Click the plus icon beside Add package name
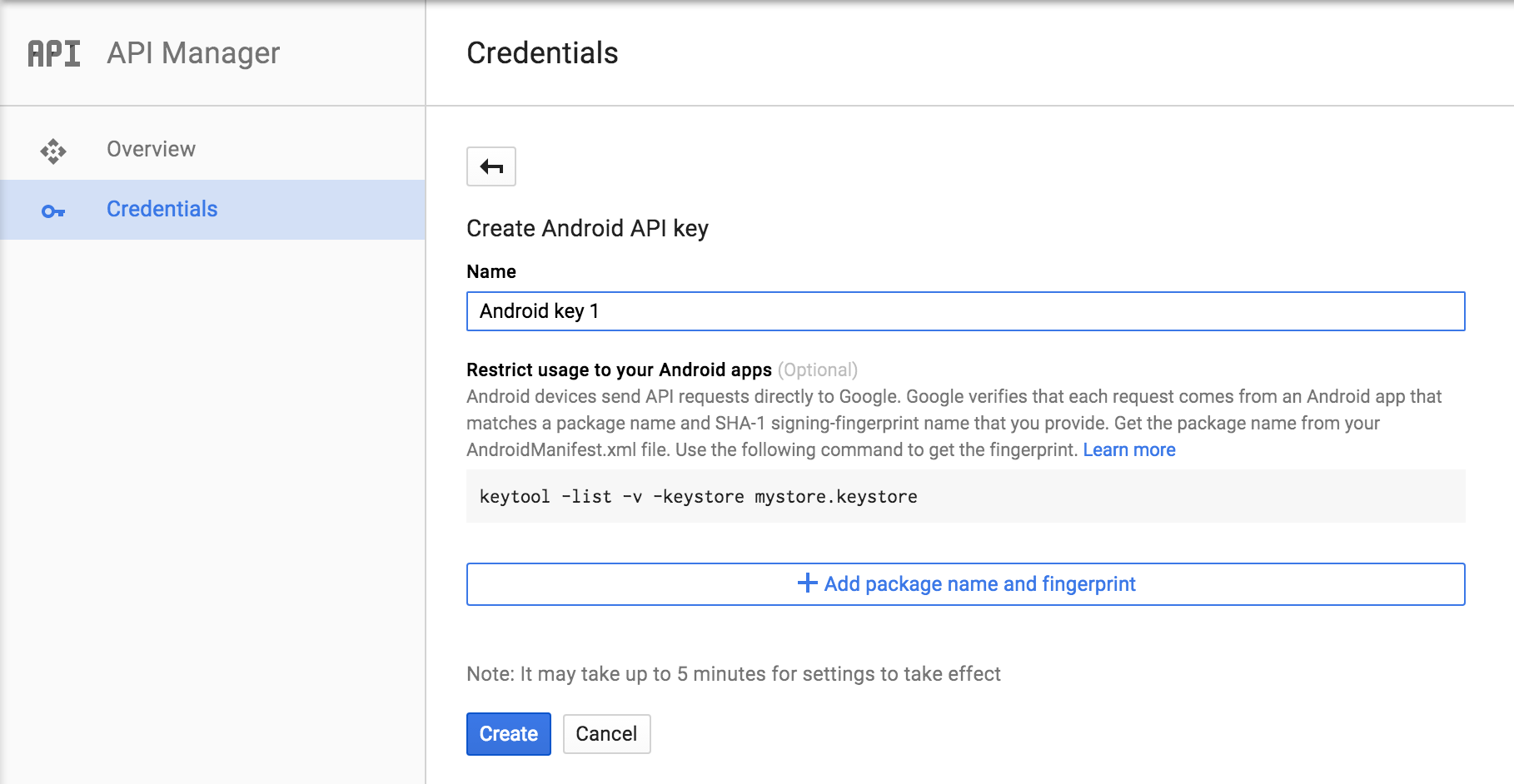Image resolution: width=1514 pixels, height=784 pixels. (807, 583)
